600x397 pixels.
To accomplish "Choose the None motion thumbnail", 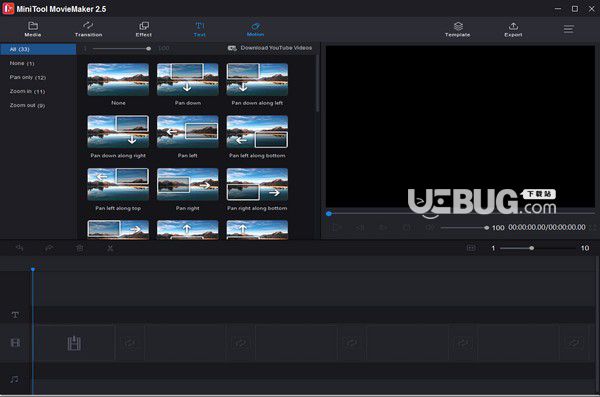I will coord(118,79).
